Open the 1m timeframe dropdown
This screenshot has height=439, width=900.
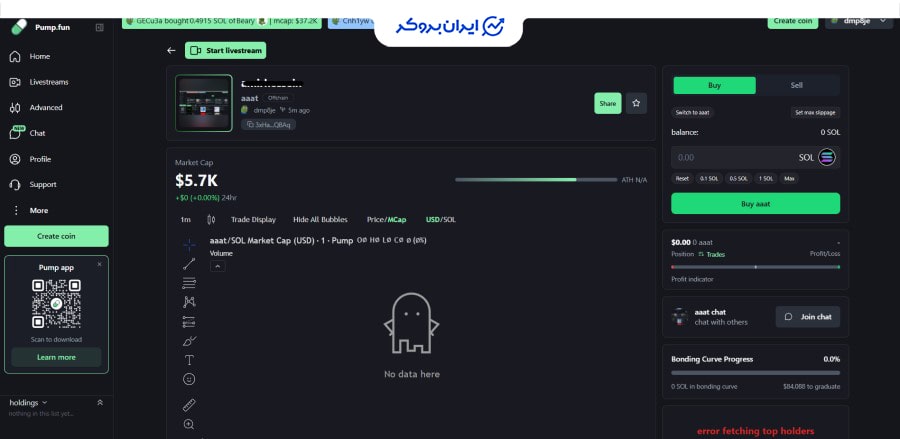pyautogui.click(x=185, y=219)
